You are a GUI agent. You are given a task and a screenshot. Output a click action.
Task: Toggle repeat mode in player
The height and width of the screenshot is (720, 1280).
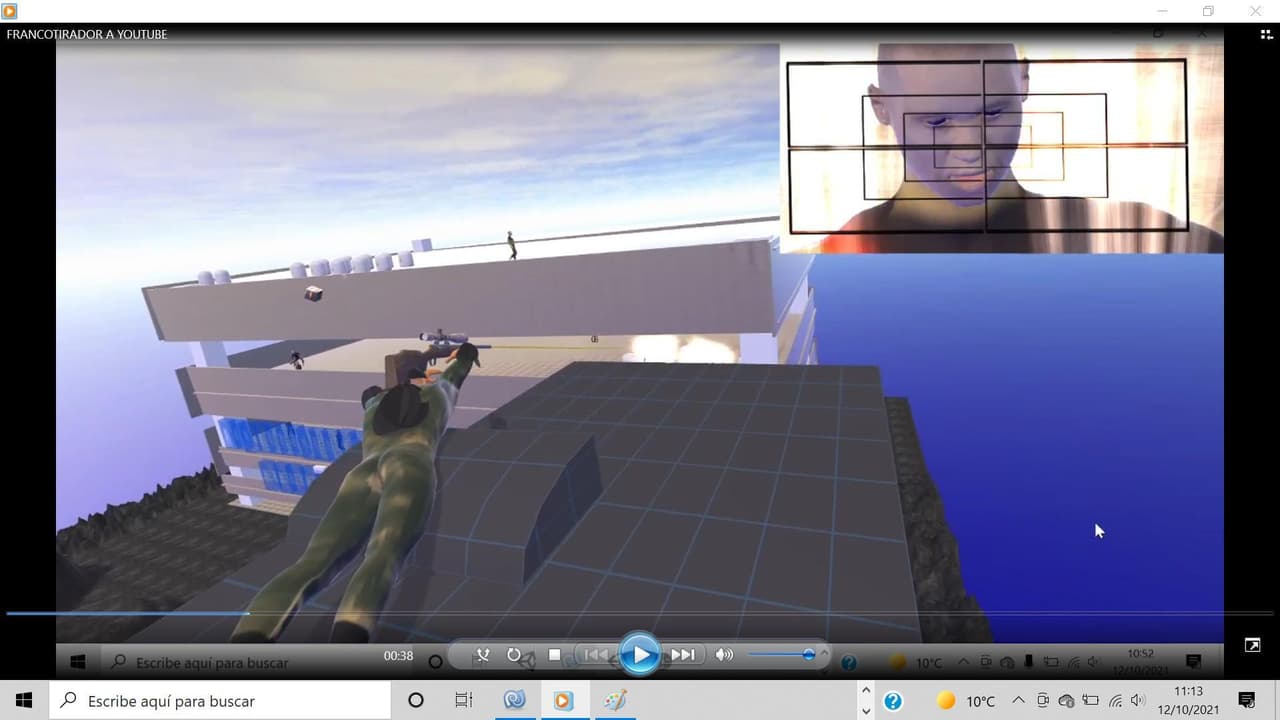[514, 655]
